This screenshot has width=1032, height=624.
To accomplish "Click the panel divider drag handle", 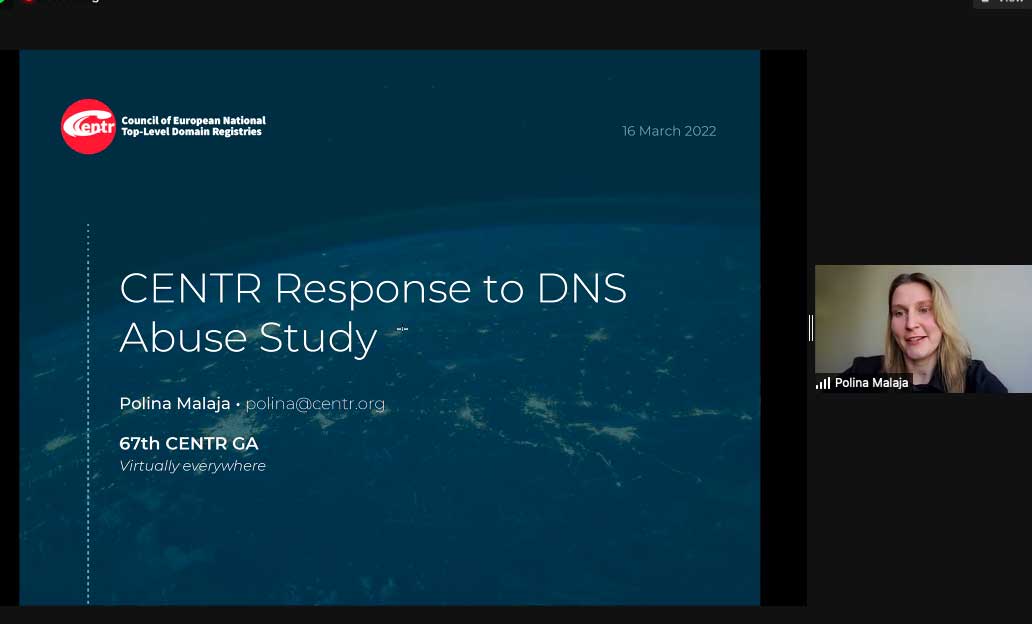I will pos(810,328).
